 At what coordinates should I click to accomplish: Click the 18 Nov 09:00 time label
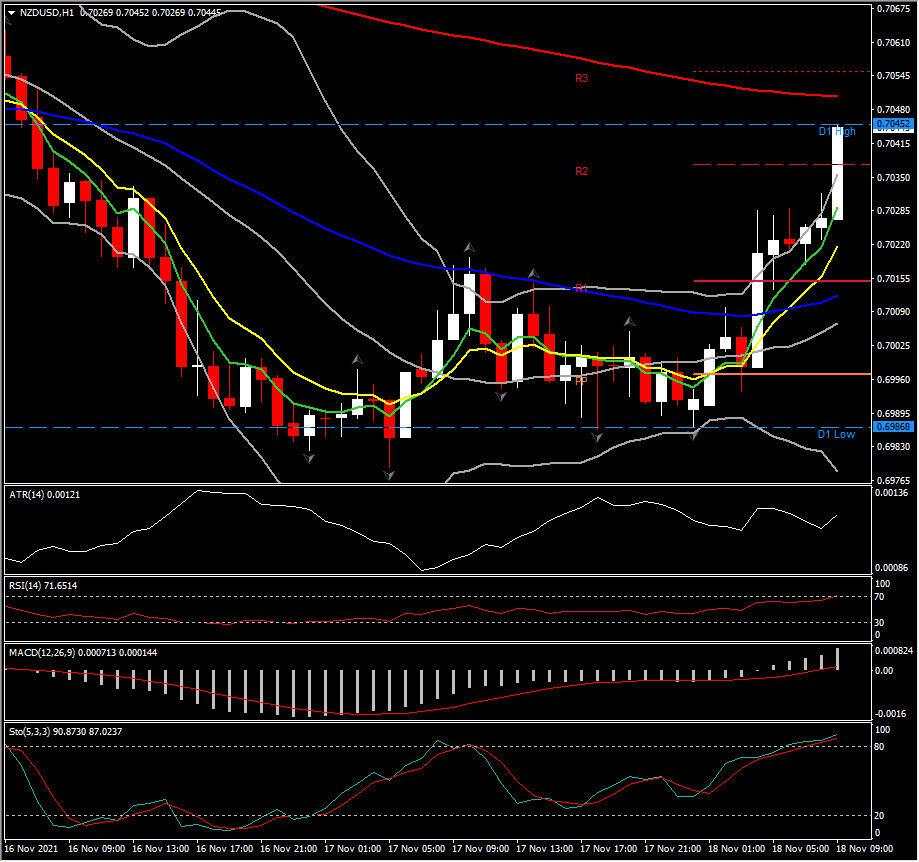pos(864,849)
